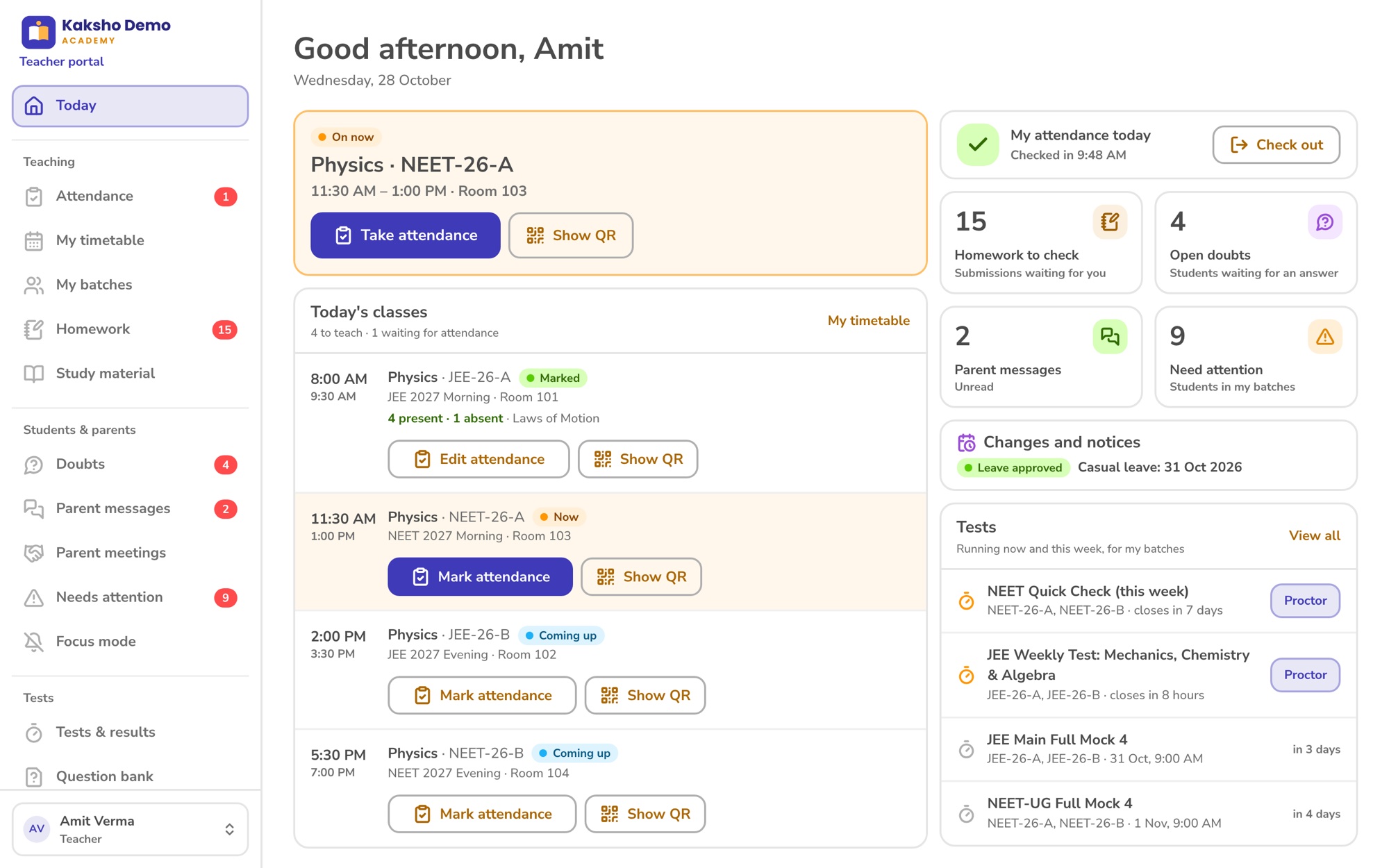
Task: Click the Kaksho Demo Academy logo icon
Action: pos(38,32)
